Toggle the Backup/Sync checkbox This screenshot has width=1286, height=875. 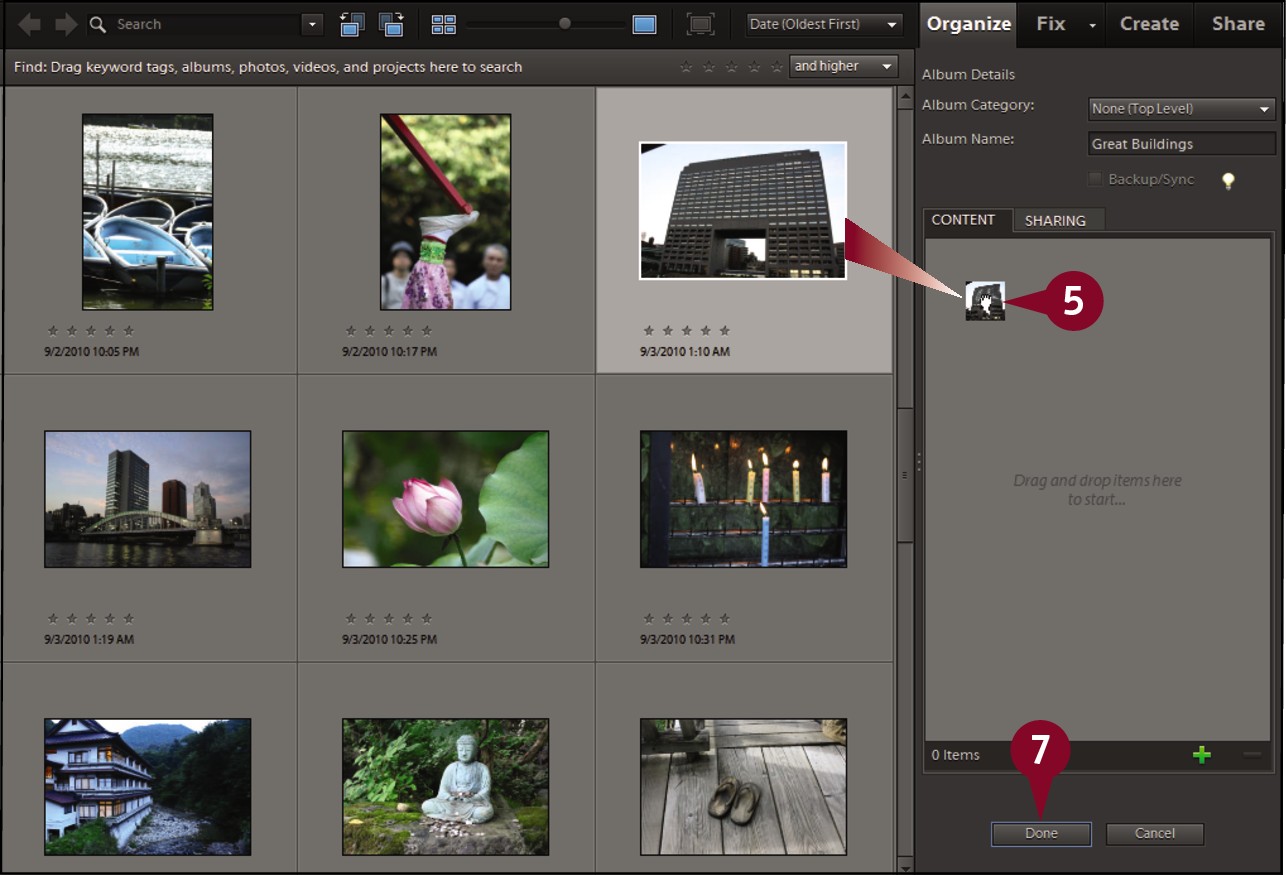tap(1095, 179)
